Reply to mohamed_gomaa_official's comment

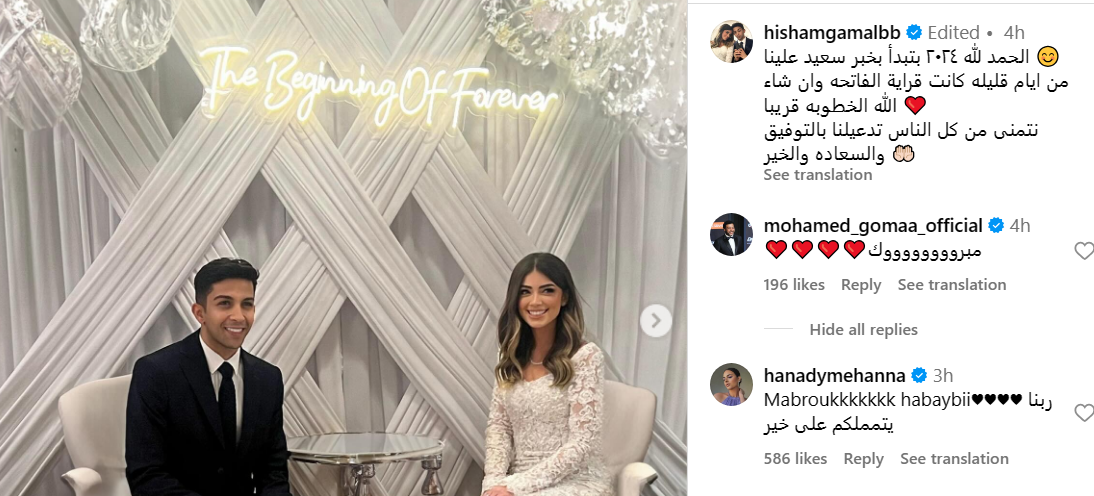coord(861,285)
